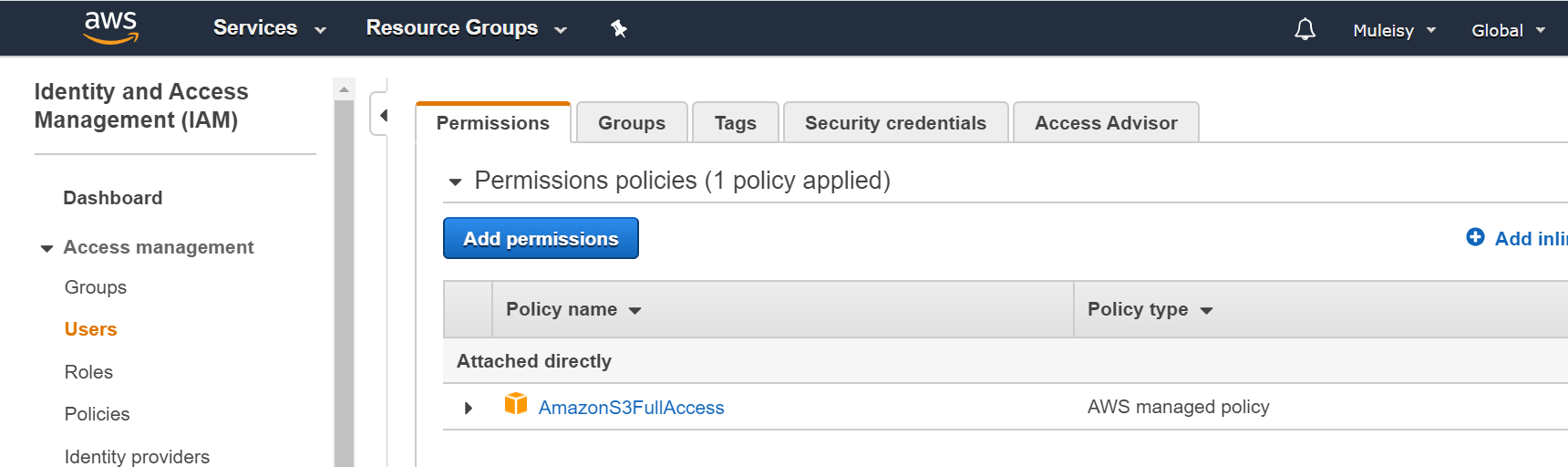Open the Access Advisor tab
The height and width of the screenshot is (467, 1568).
[1106, 123]
